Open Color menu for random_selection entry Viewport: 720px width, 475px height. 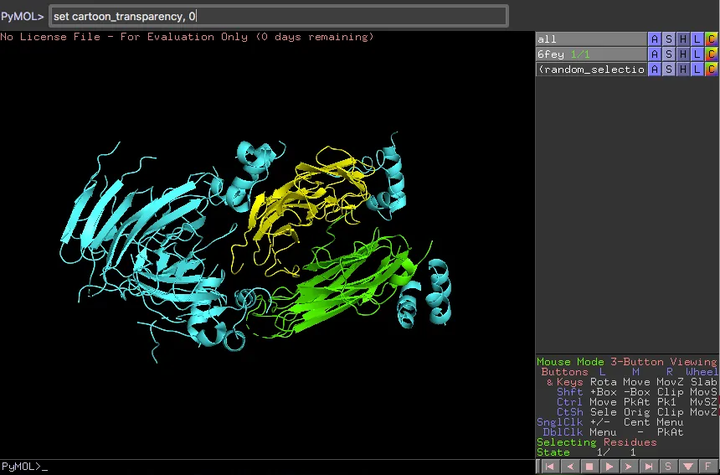point(711,69)
